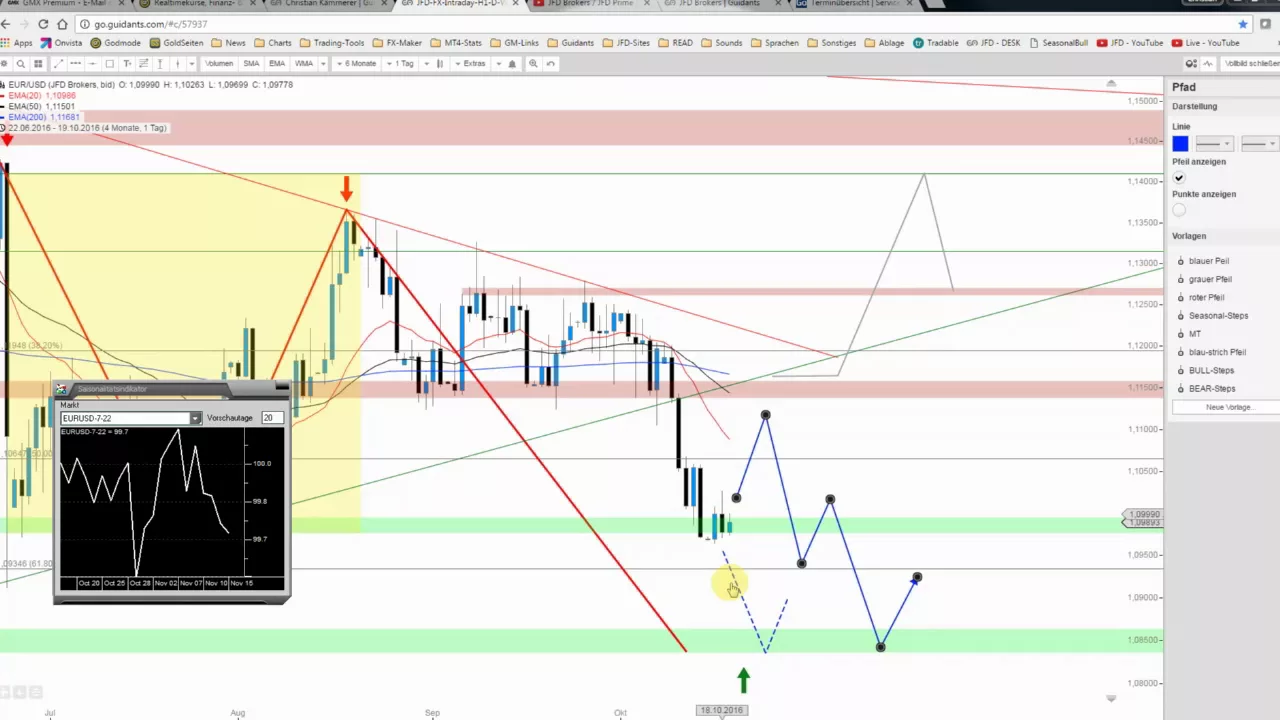This screenshot has width=1280, height=720.
Task: Click the zoom-in magnifier in toolbar
Action: click(x=533, y=63)
